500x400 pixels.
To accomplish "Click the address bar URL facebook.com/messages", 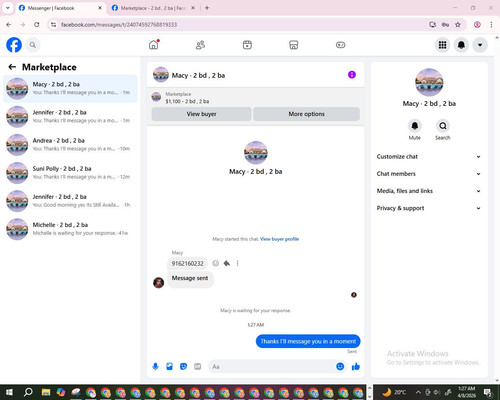I will [119, 25].
